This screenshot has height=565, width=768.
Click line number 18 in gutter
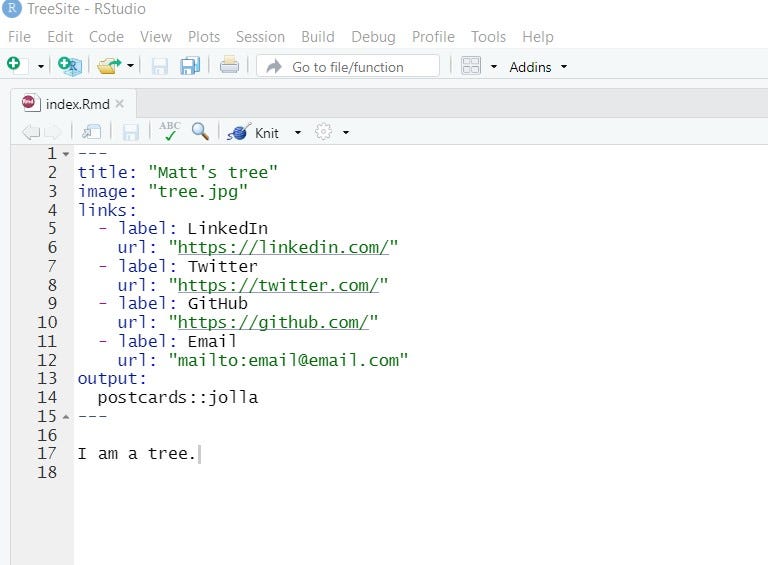47,472
